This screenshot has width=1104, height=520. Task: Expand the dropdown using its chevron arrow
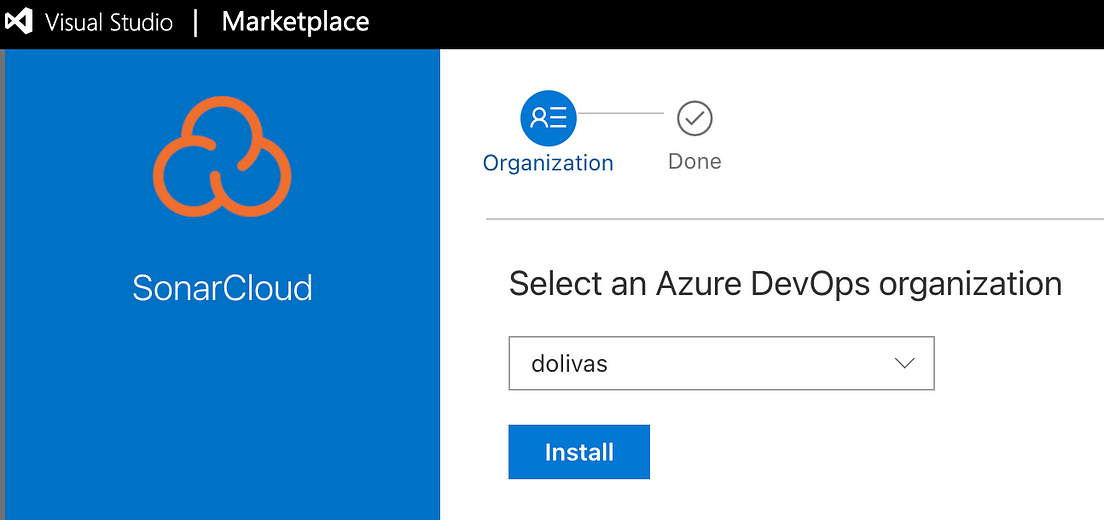[x=903, y=364]
